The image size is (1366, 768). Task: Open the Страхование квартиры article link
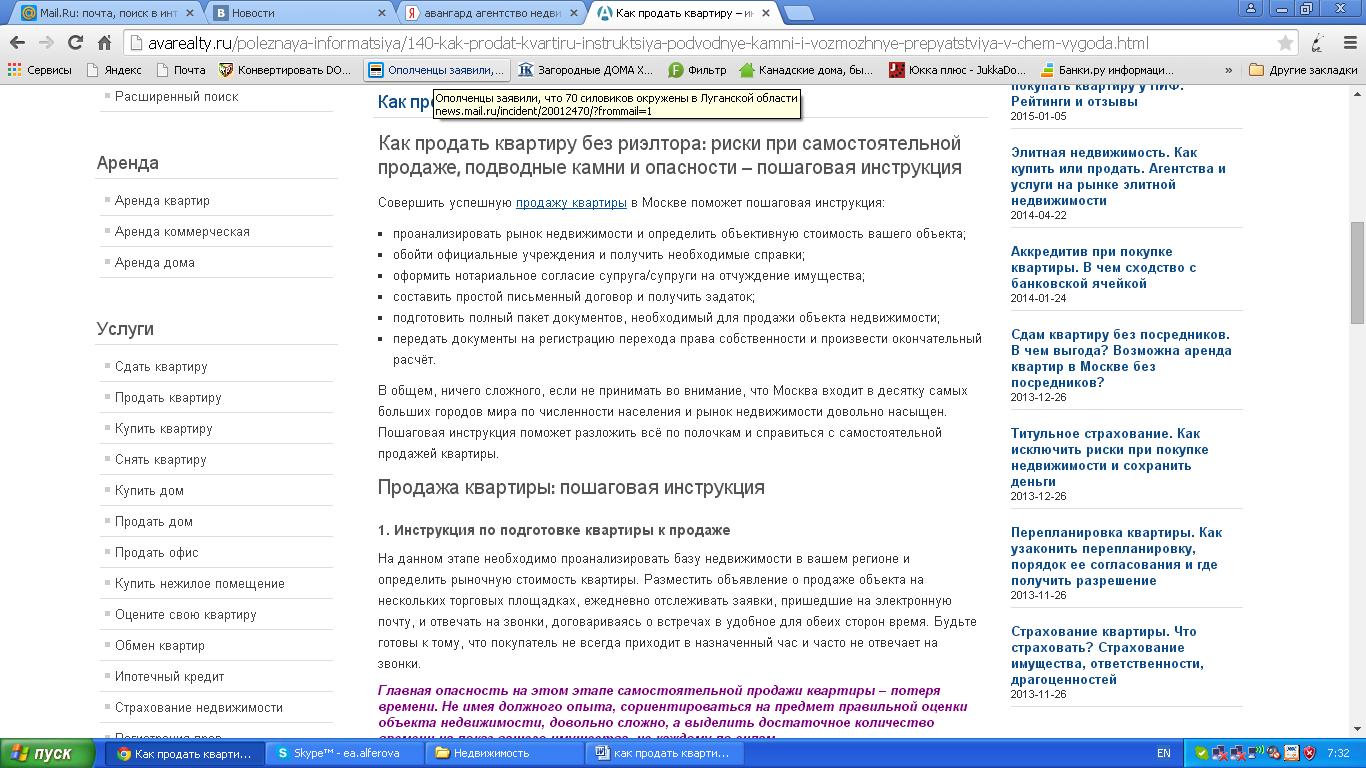(x=1107, y=655)
